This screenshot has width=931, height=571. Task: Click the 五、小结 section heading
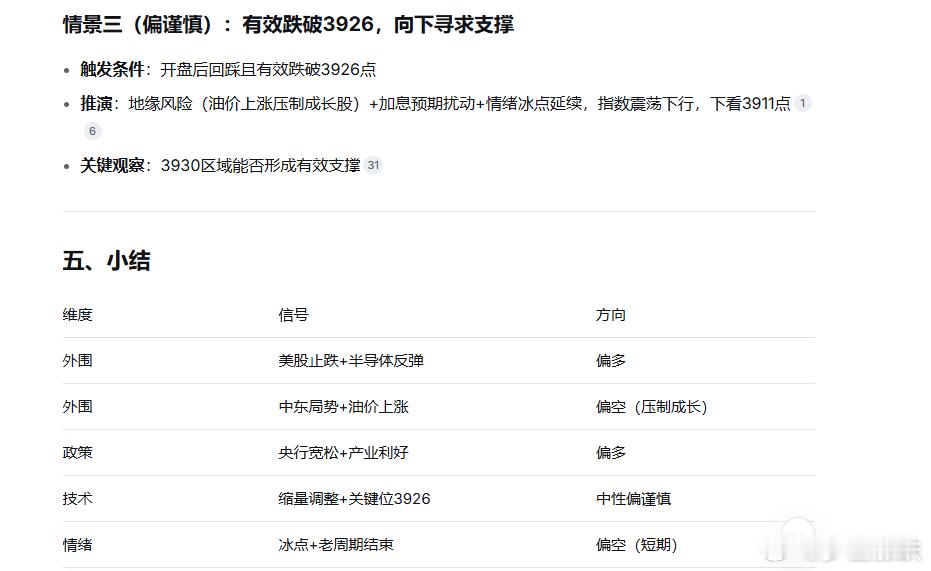coord(106,261)
